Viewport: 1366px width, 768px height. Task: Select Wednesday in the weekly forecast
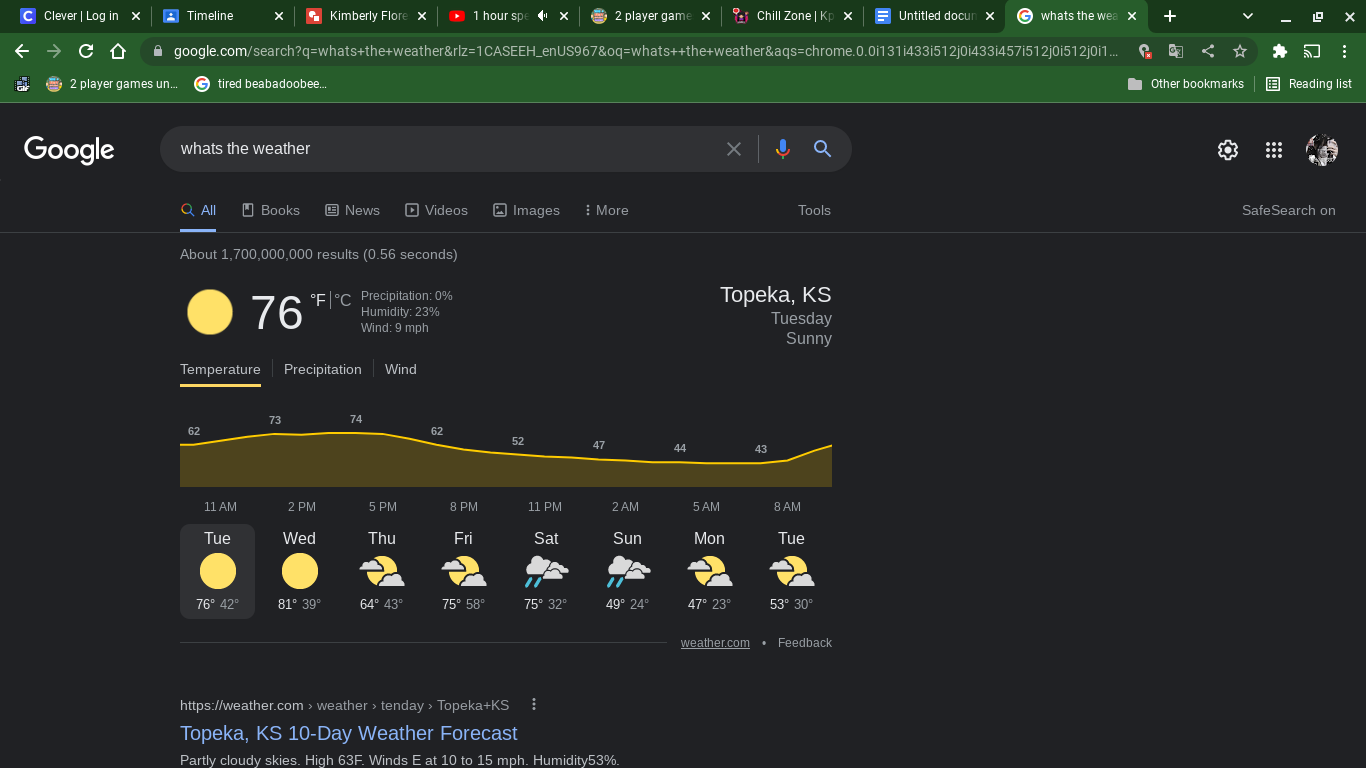pos(299,571)
